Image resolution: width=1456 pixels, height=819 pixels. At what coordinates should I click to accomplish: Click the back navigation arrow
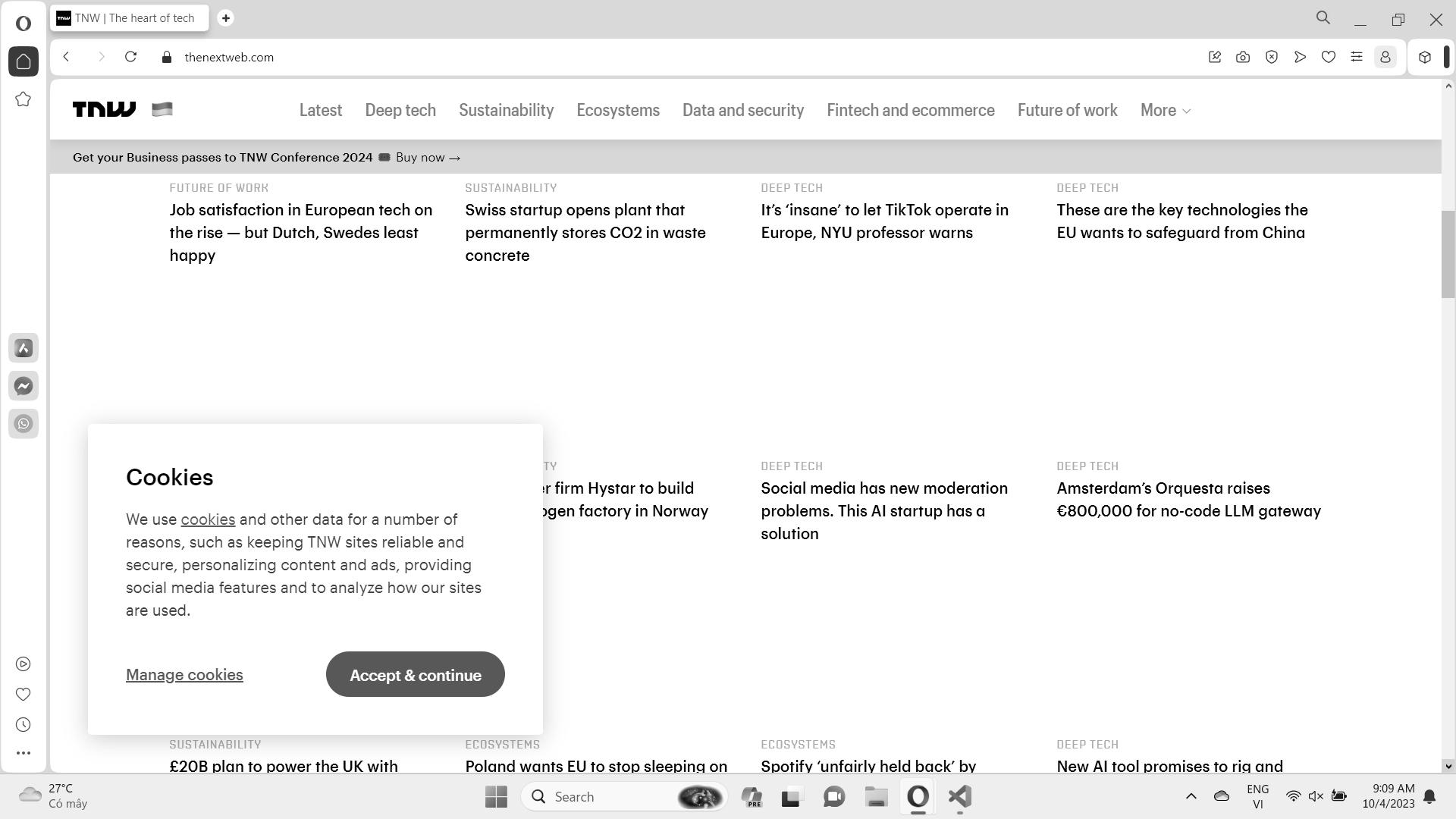66,57
